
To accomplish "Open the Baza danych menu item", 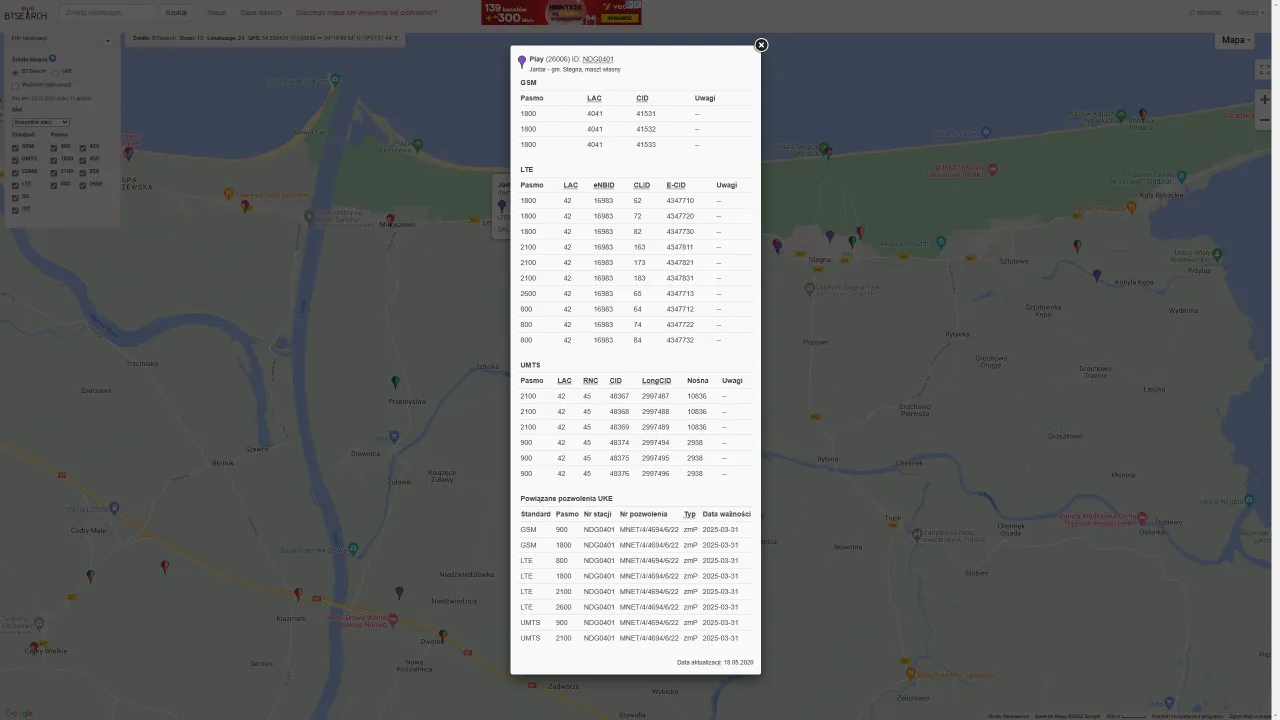I will point(261,13).
